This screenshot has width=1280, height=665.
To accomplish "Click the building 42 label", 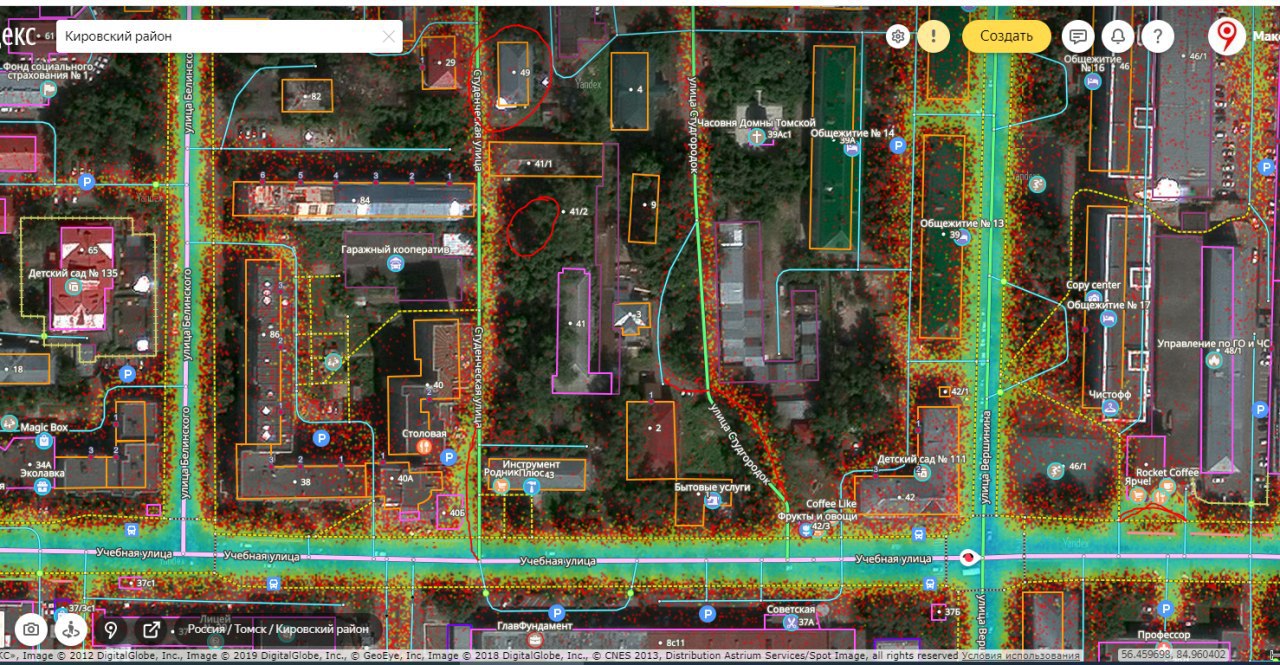I will 909,497.
